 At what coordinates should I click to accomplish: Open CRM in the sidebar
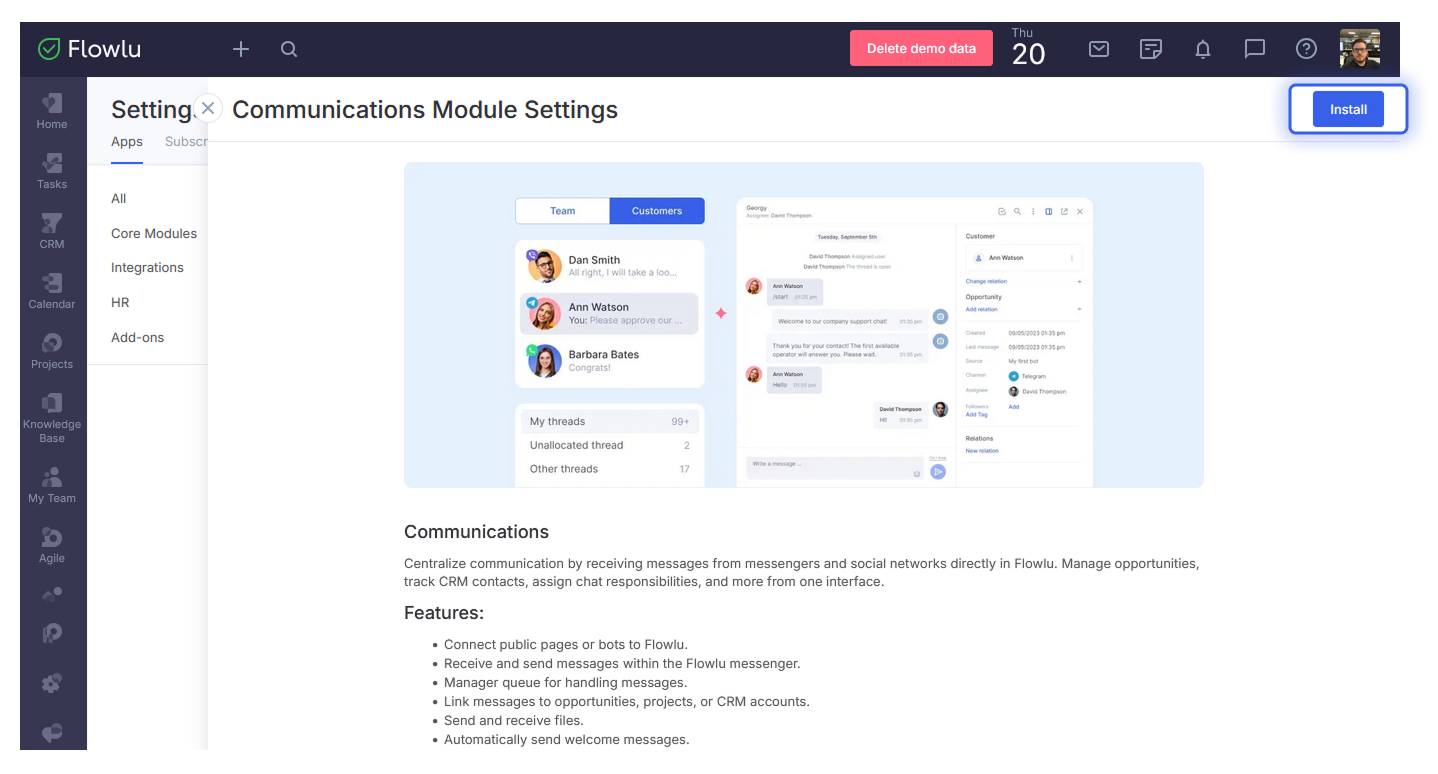tap(52, 231)
